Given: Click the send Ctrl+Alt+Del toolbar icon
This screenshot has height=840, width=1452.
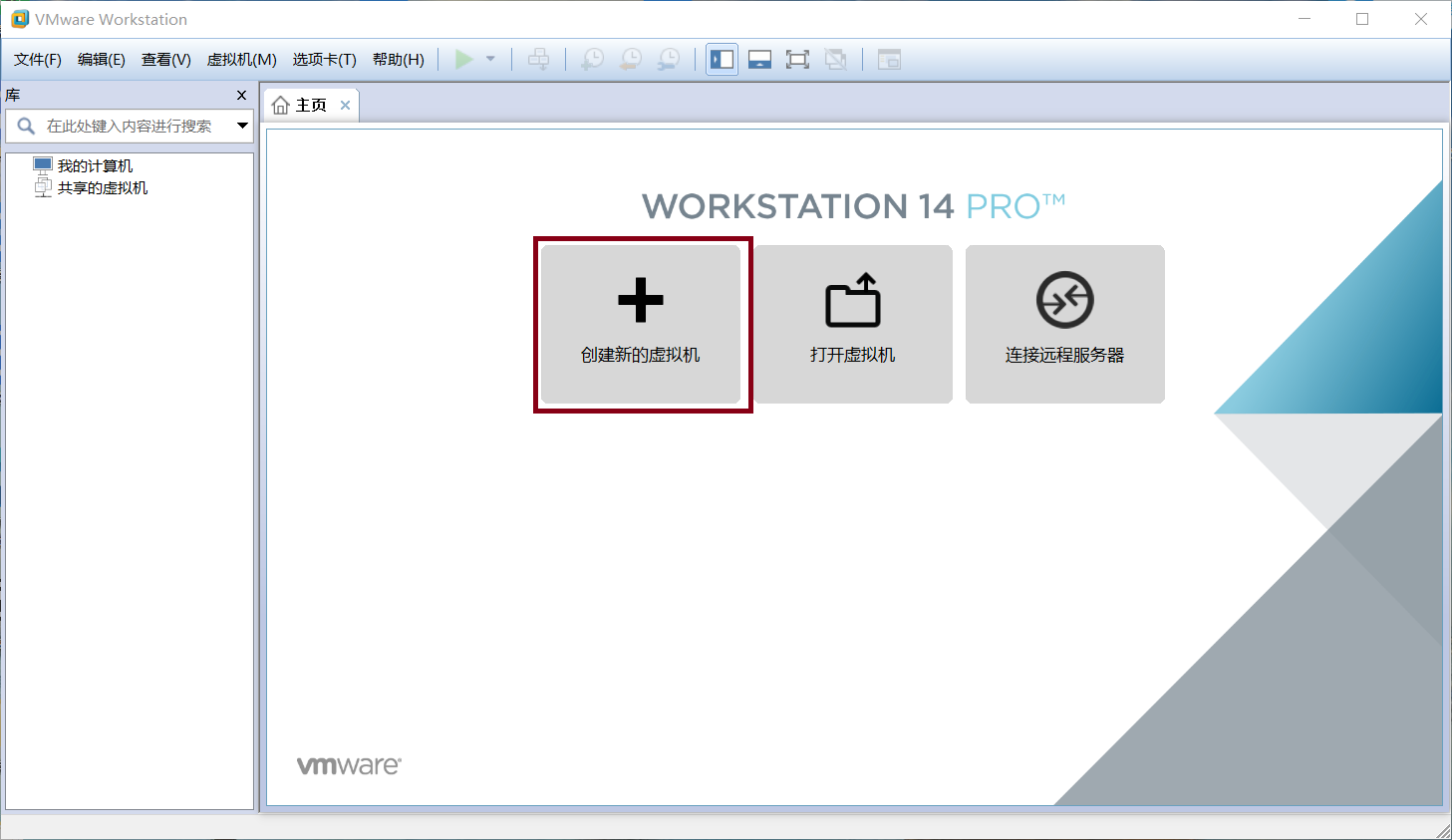Looking at the screenshot, I should 539,60.
